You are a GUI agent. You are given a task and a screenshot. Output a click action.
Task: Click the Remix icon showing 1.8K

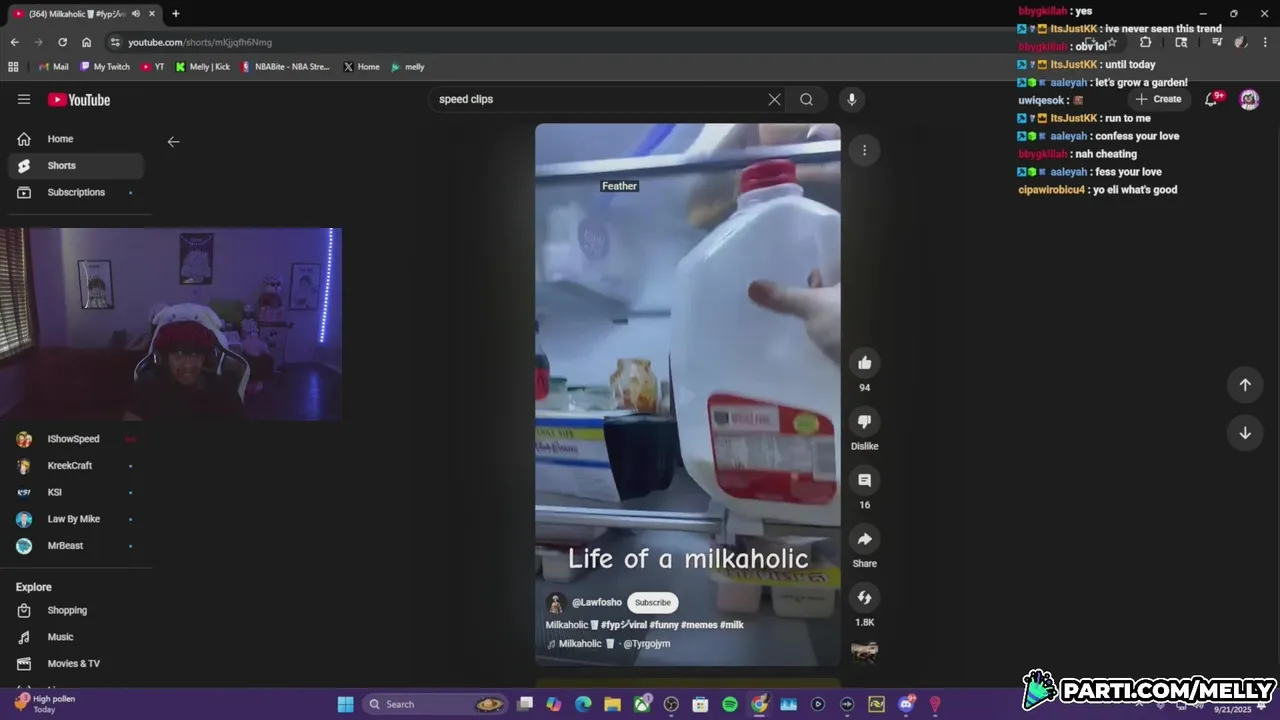864,598
